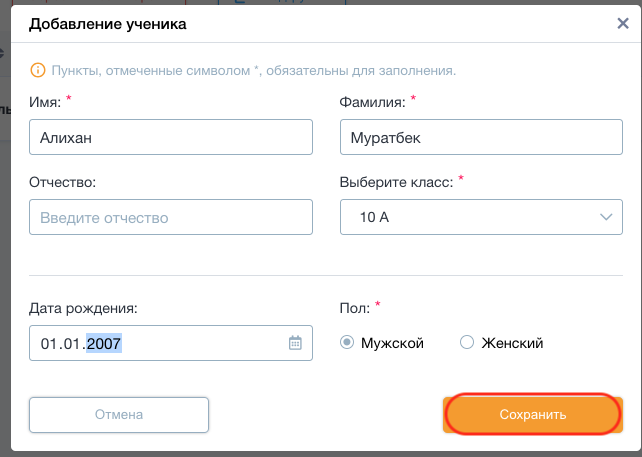Open the Выберите класс box showing 10 А
Image resolution: width=642 pixels, height=457 pixels.
(481, 217)
